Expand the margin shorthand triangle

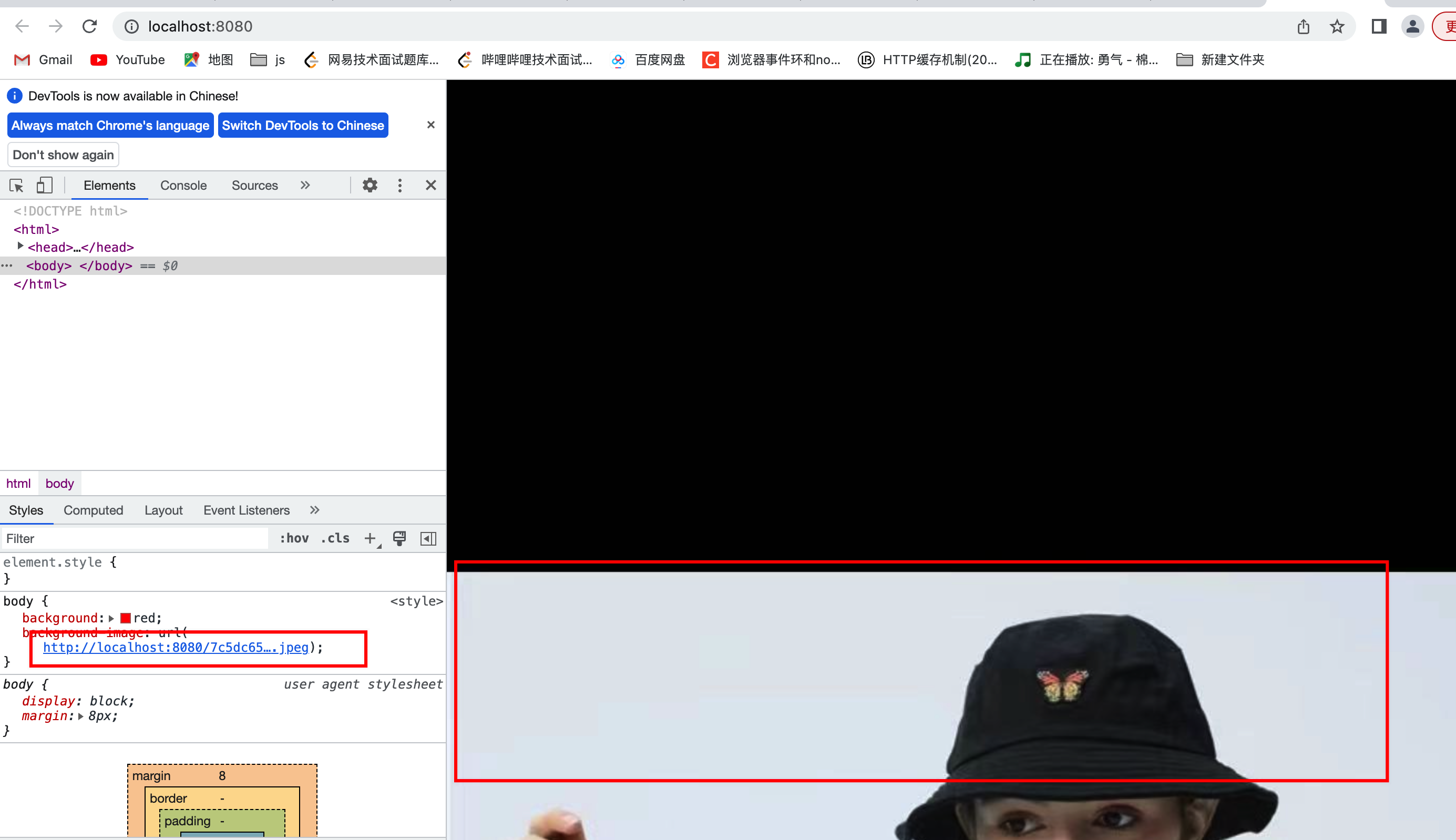(x=81, y=716)
